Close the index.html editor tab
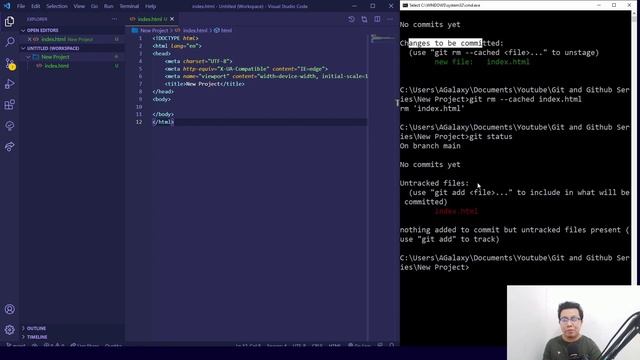The height and width of the screenshot is (360, 640). coord(172,19)
